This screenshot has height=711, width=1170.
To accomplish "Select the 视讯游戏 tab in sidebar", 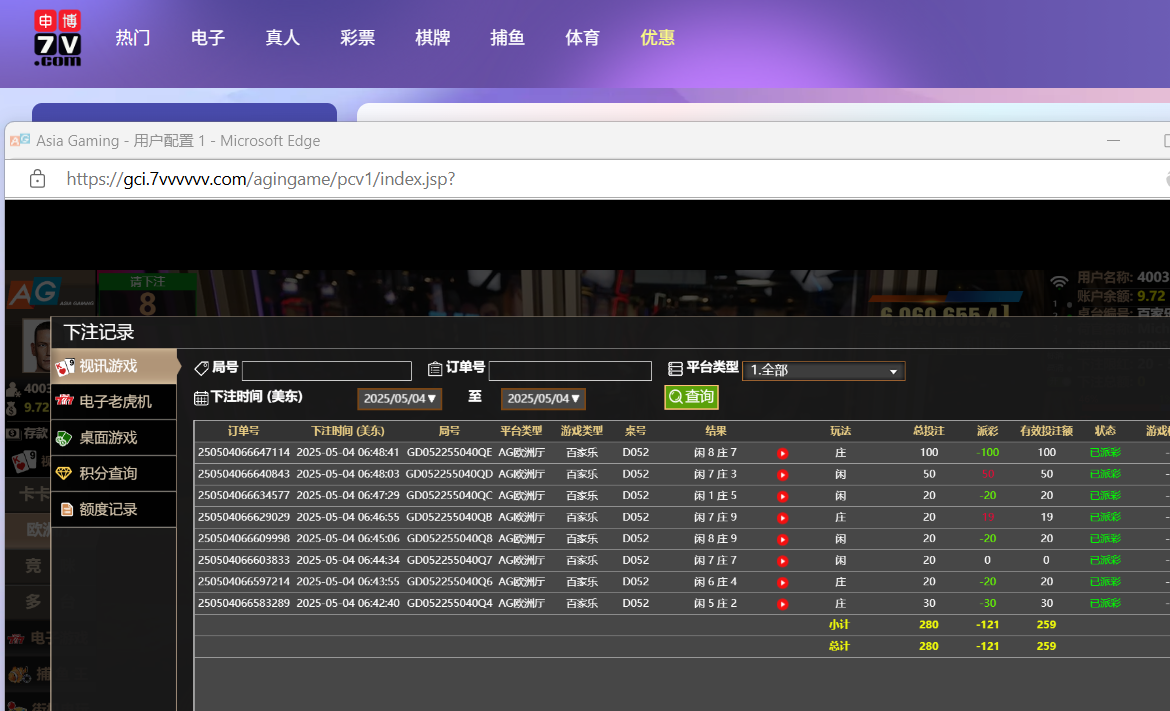I will tap(113, 366).
